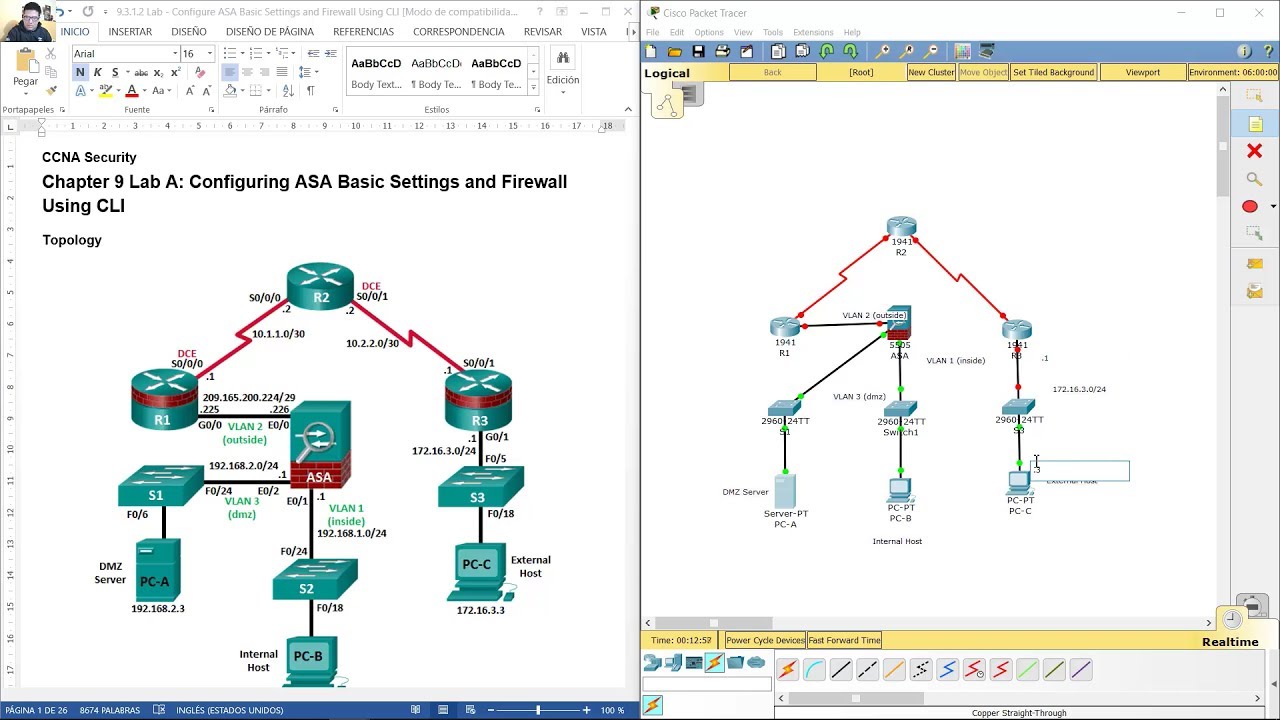Toggle align left in Word

tap(230, 72)
